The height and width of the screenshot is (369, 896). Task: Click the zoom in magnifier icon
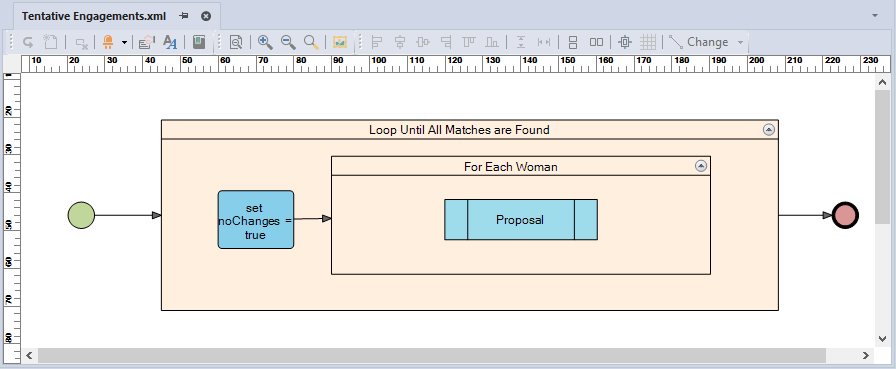click(265, 42)
